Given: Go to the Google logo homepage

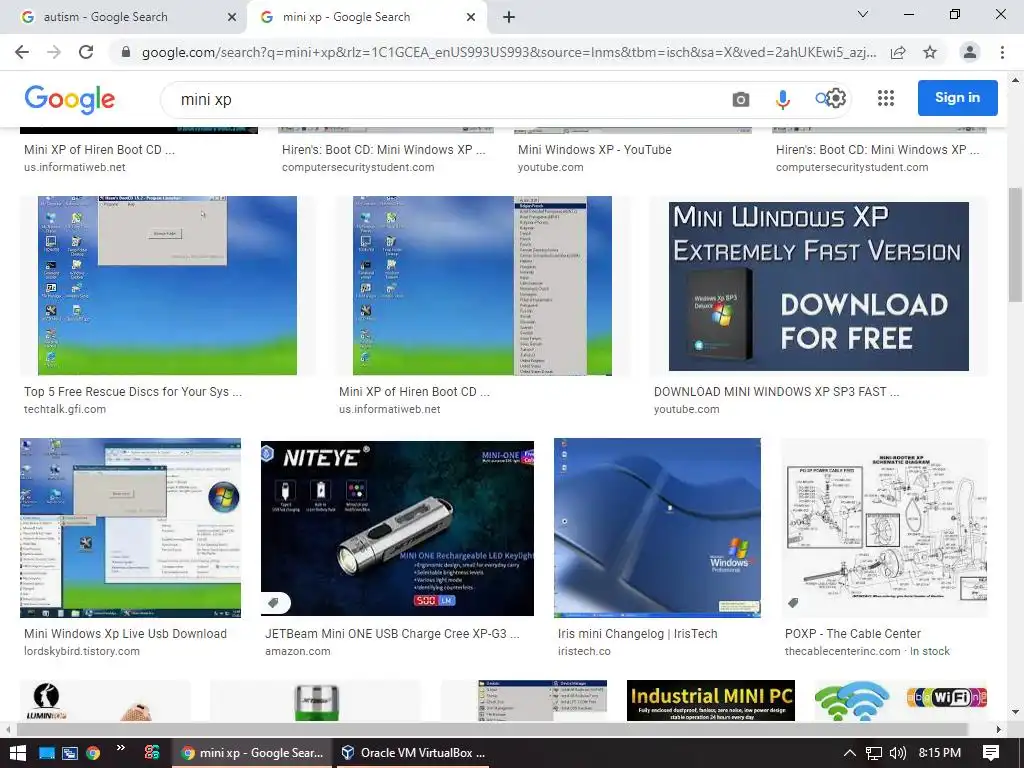Looking at the screenshot, I should click(x=70, y=99).
